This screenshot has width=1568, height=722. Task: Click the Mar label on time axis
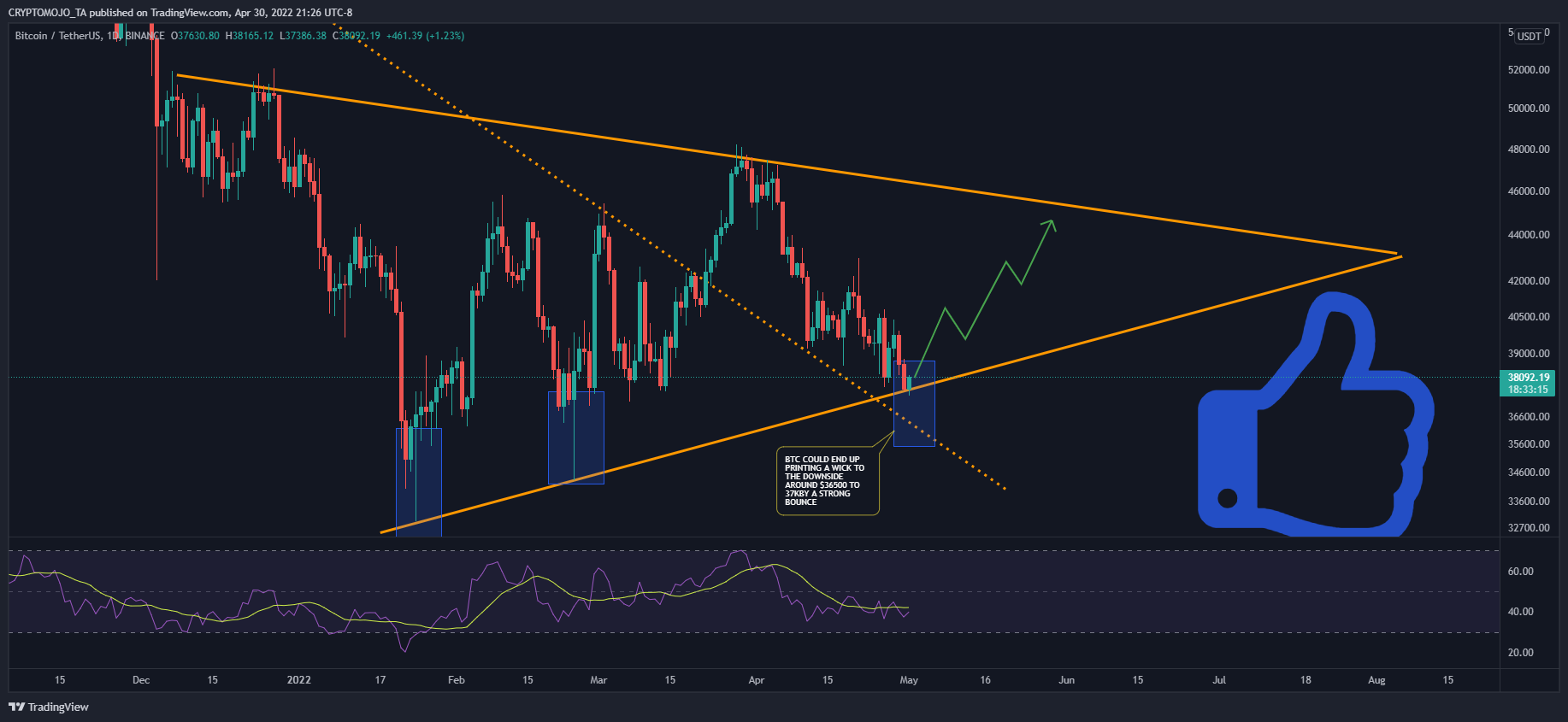[598, 680]
